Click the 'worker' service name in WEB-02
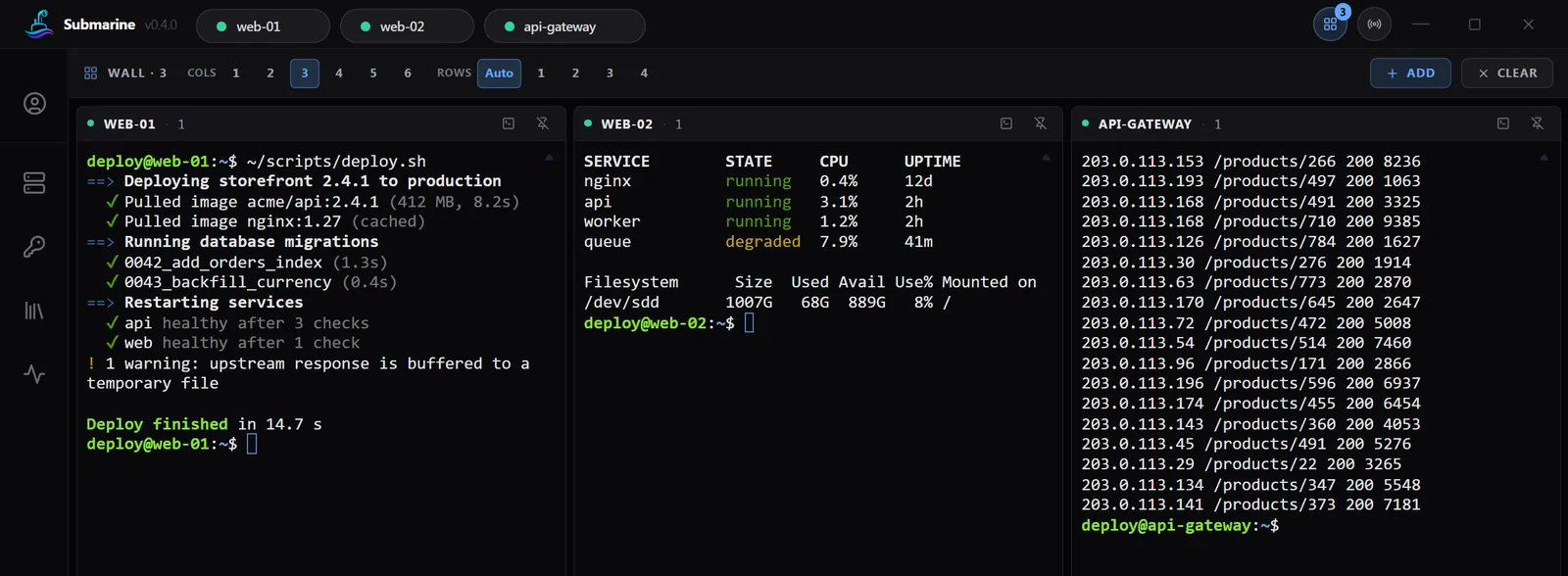Viewport: 1568px width, 576px height. (612, 222)
